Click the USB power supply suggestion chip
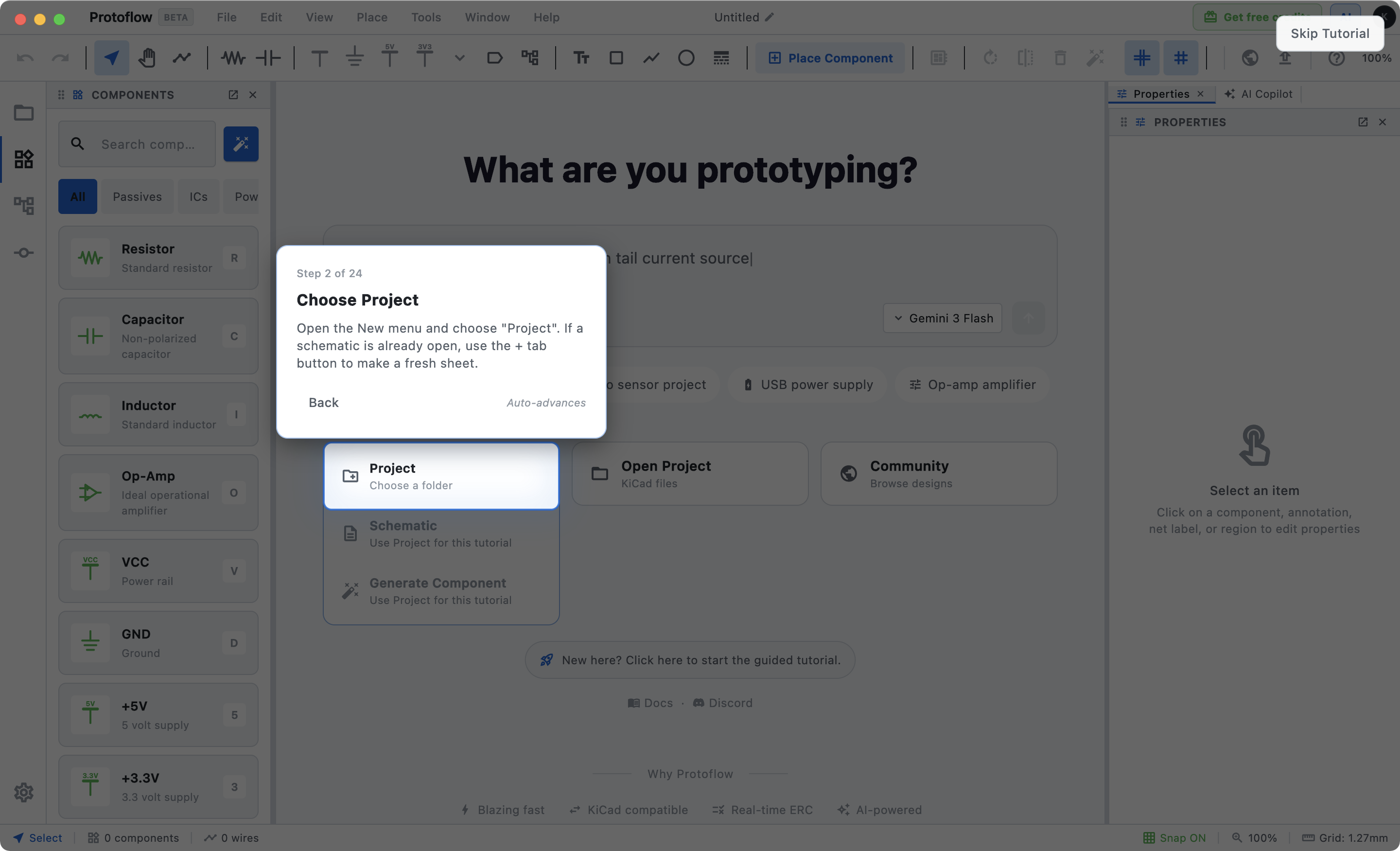Image resolution: width=1400 pixels, height=851 pixels. 808,384
